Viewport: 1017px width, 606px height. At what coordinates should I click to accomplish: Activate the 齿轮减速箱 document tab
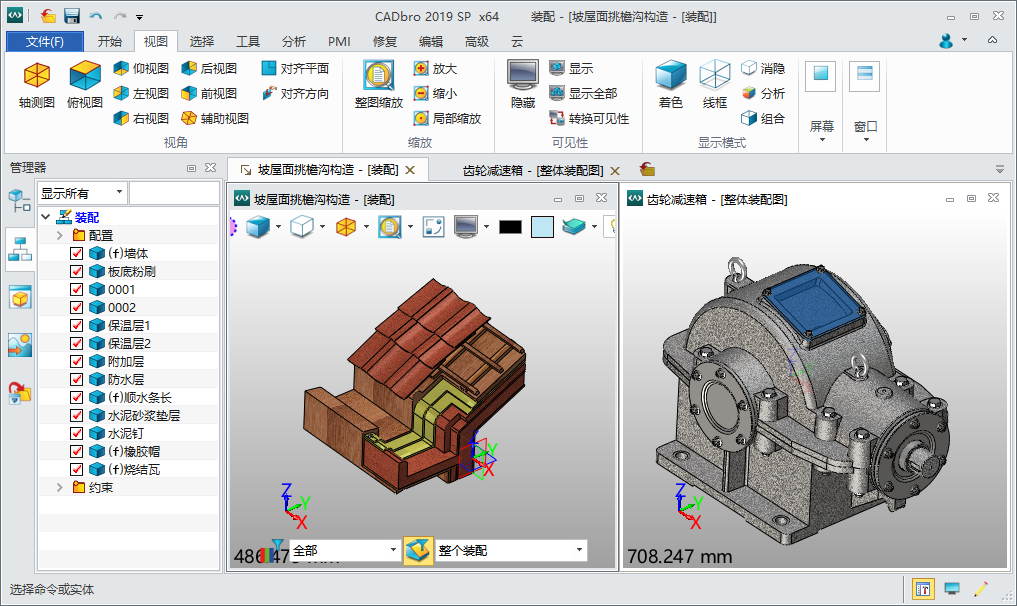[532, 170]
